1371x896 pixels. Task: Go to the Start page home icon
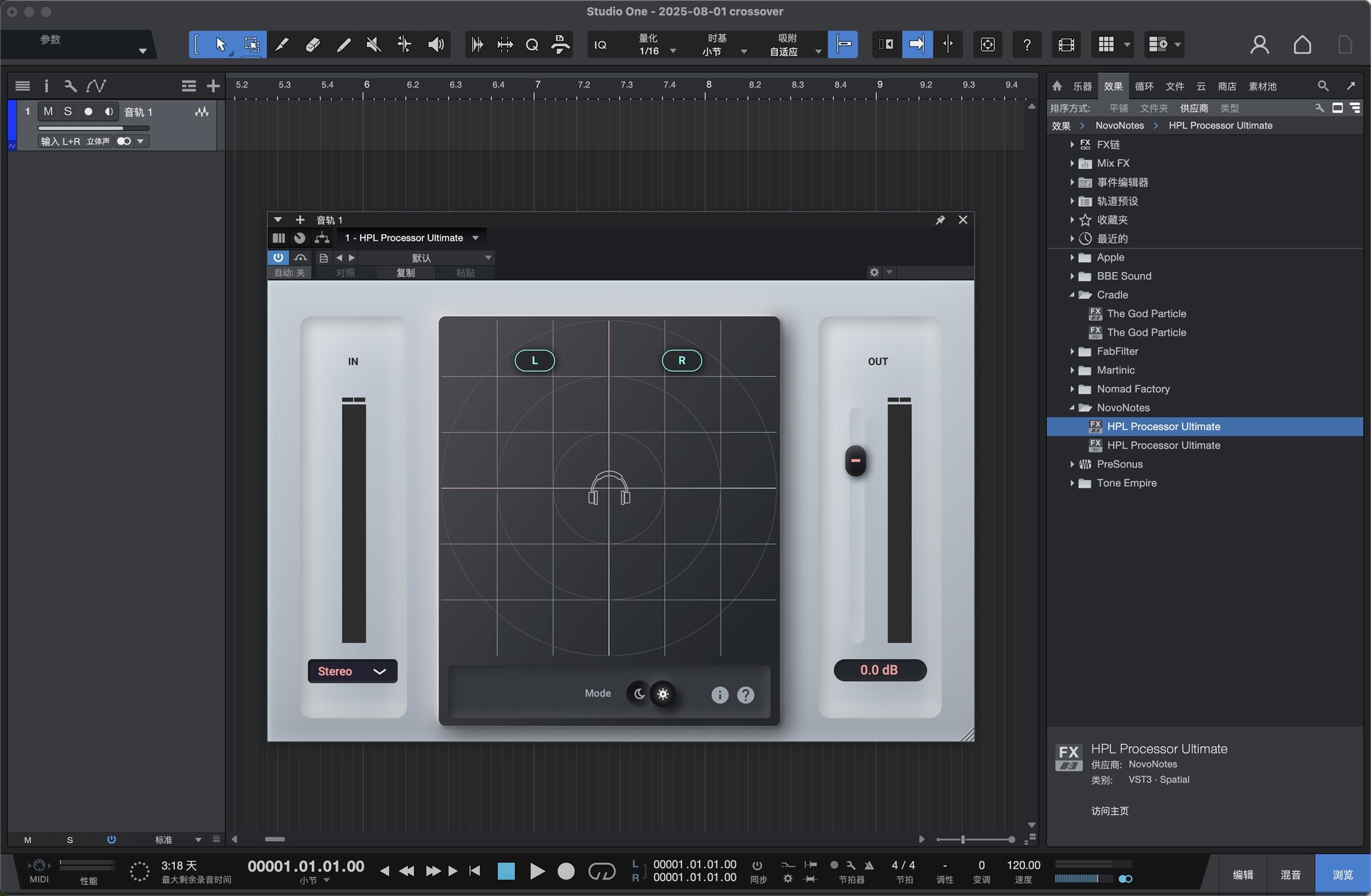click(x=1302, y=44)
